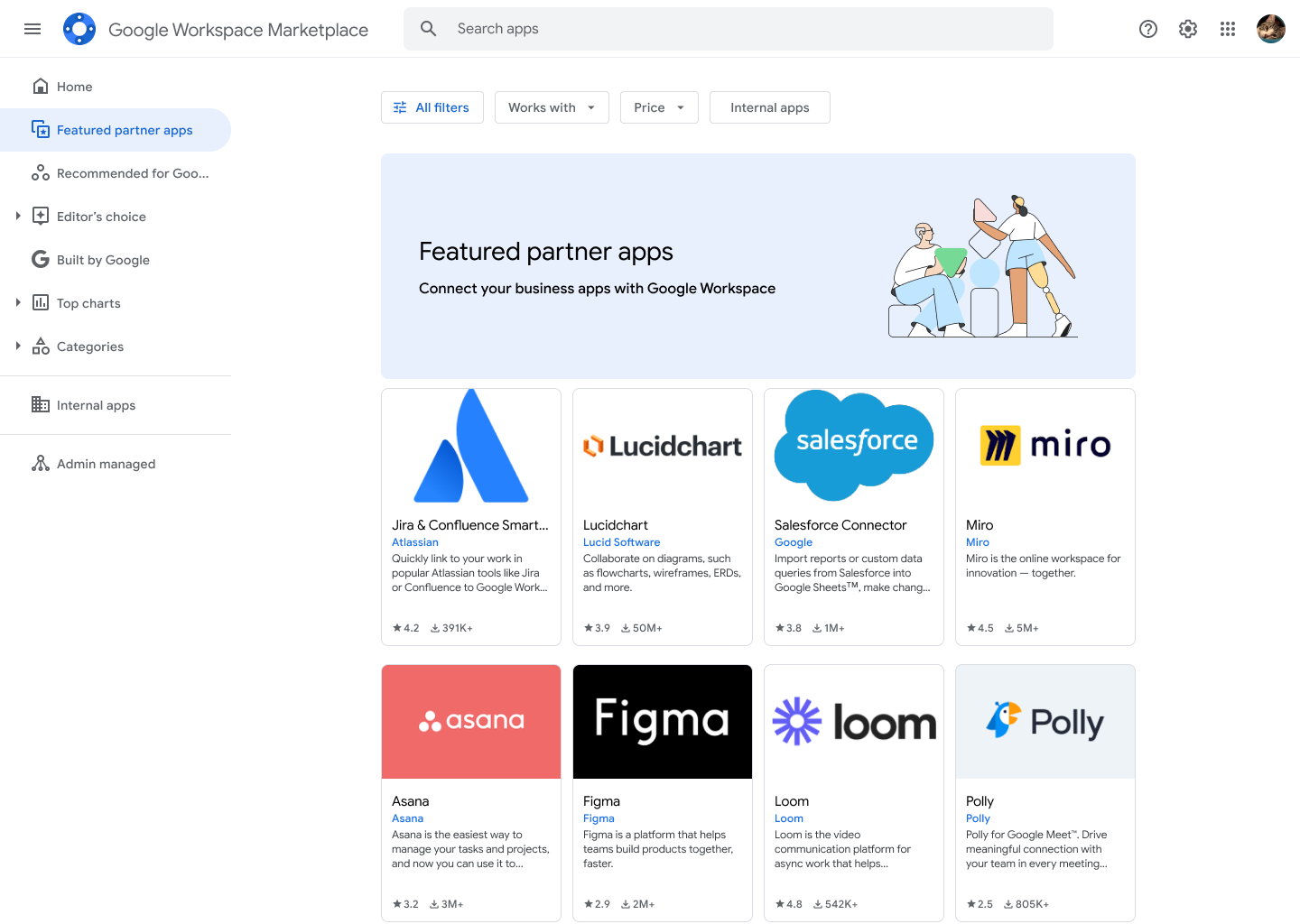Viewport: 1300px width, 924px height.
Task: Click the Polly 805K+ downloads count
Action: [1026, 904]
